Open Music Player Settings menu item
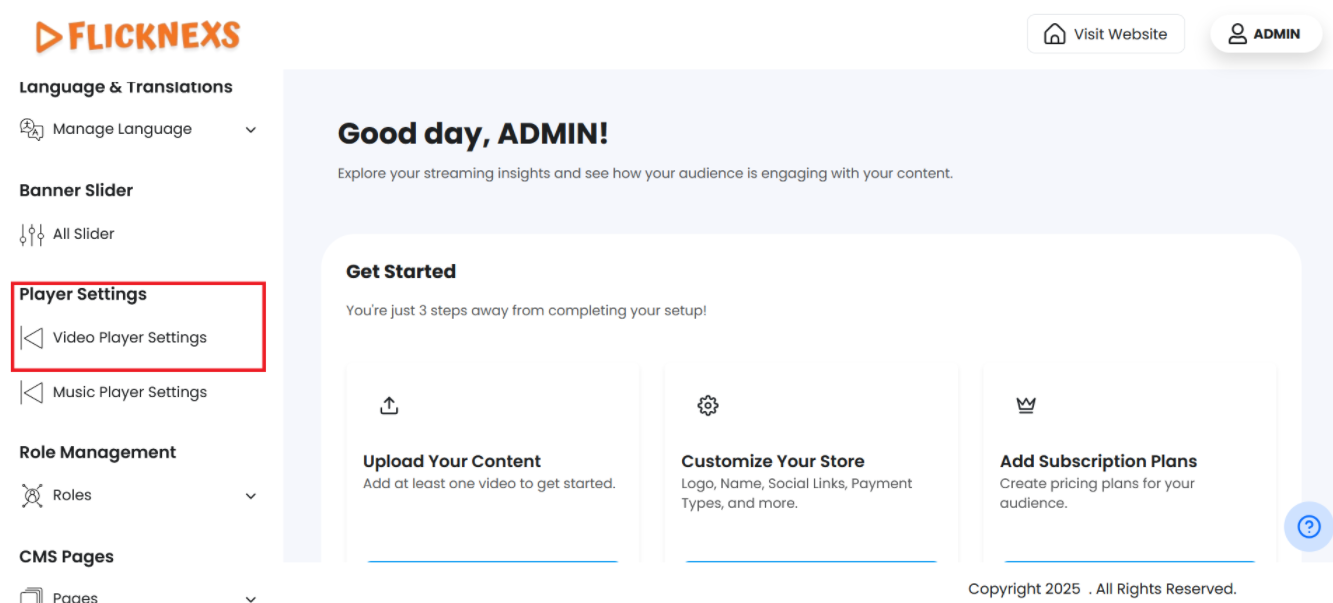Screen dimensions: 1333x603 (129, 392)
